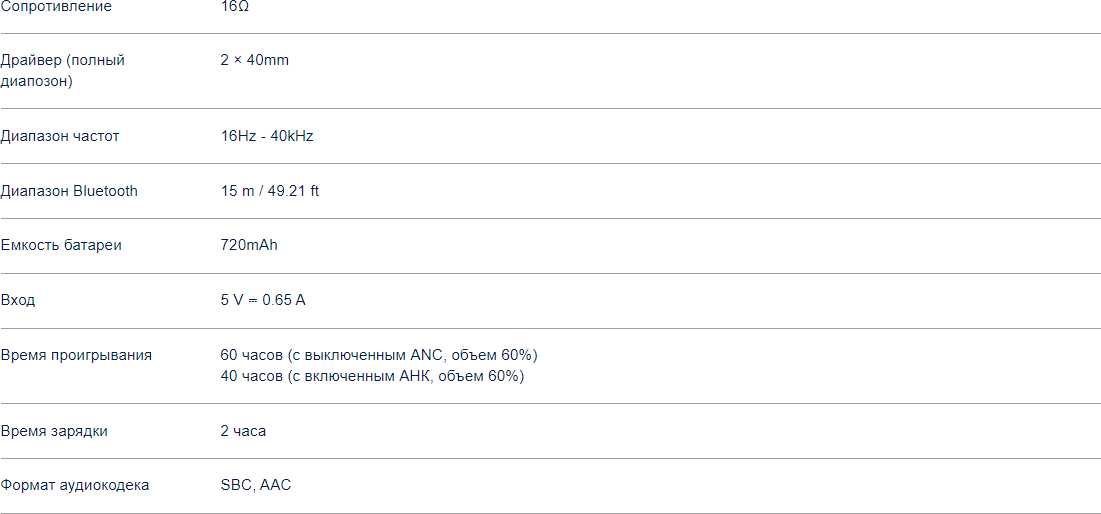The height and width of the screenshot is (514, 1101).
Task: Select the 60 часов playback line
Action: pos(379,355)
